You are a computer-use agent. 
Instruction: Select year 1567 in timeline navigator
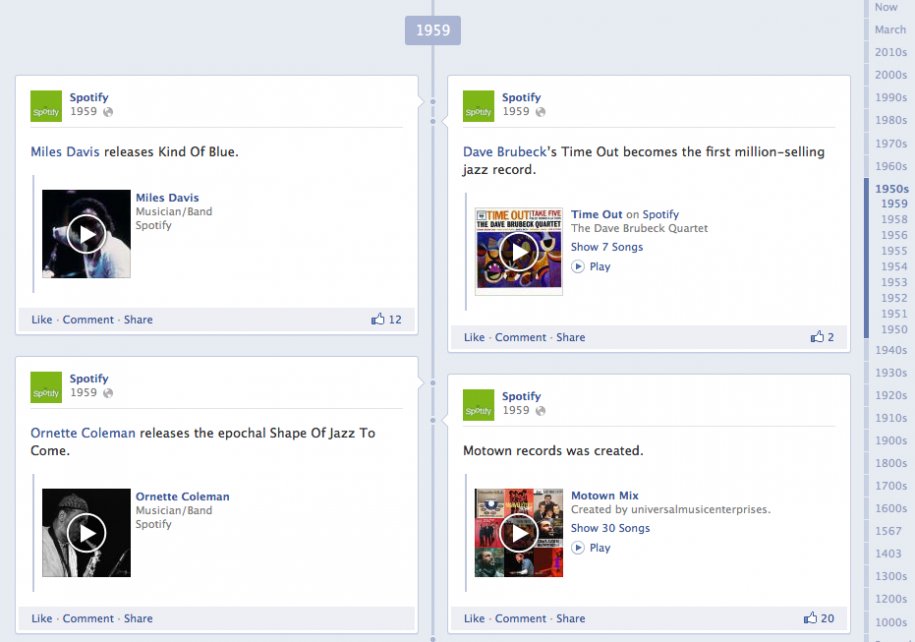pos(888,531)
